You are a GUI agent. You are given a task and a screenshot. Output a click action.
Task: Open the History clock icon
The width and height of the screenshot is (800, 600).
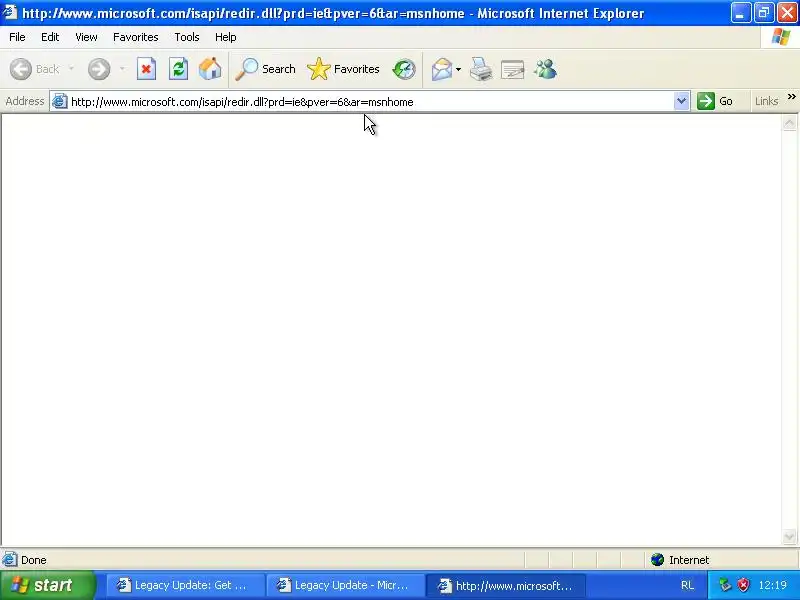(x=404, y=69)
